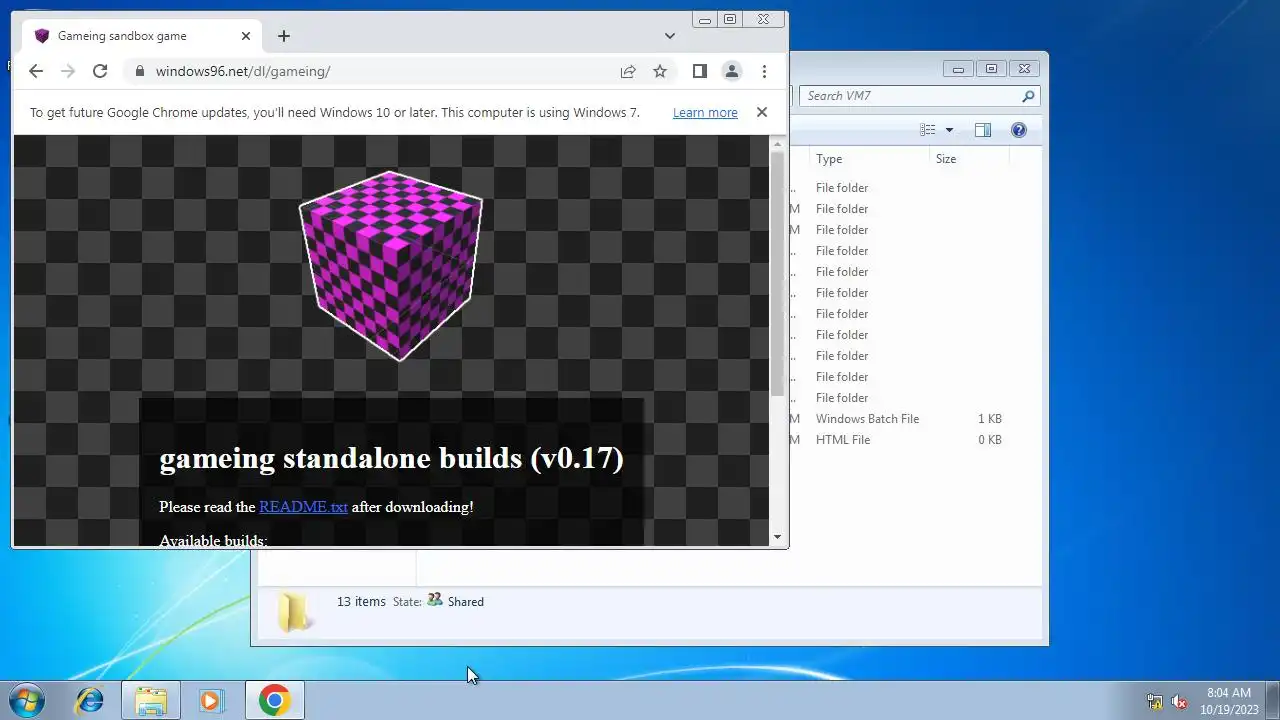Open the Windows Start menu
Image resolution: width=1280 pixels, height=720 pixels.
click(x=27, y=700)
